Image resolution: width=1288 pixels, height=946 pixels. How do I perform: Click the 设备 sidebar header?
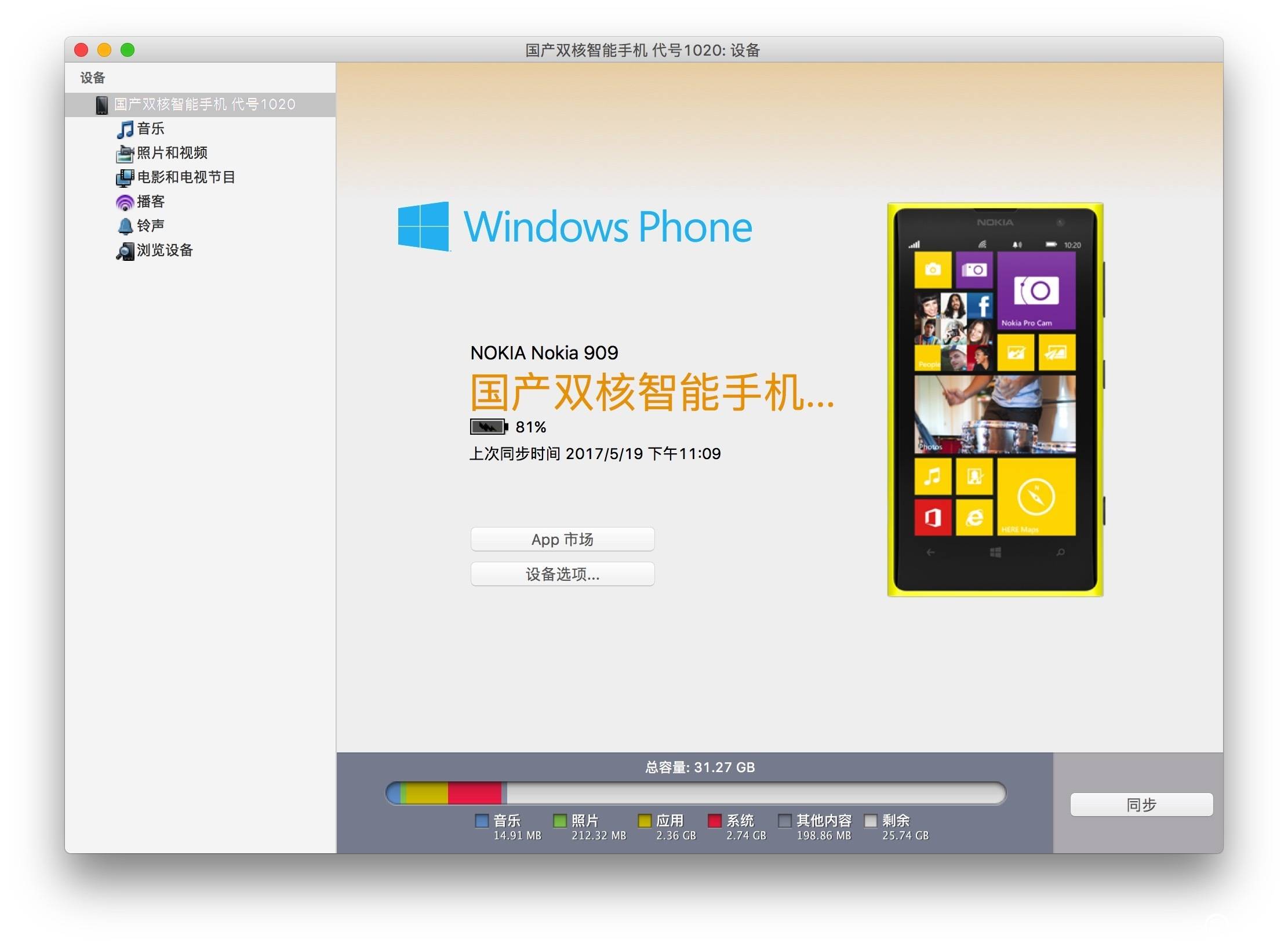93,78
